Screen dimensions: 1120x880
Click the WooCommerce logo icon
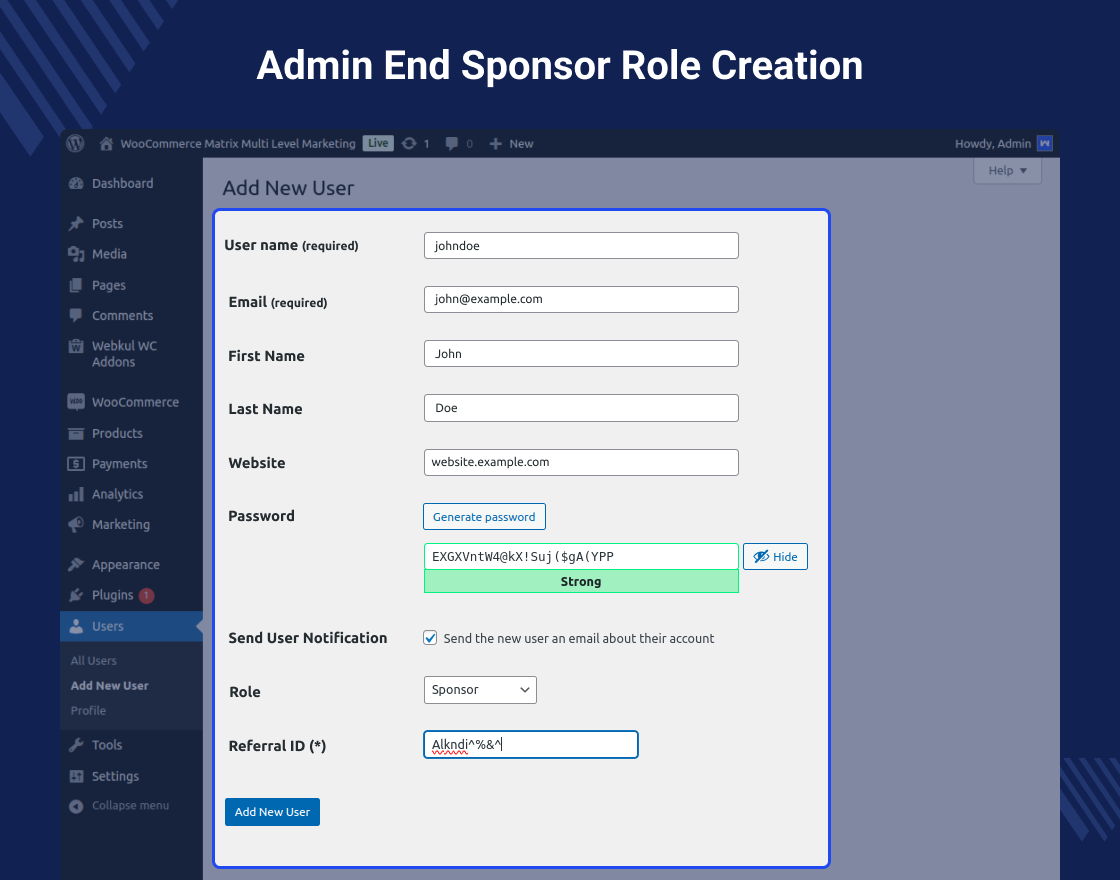[76, 401]
